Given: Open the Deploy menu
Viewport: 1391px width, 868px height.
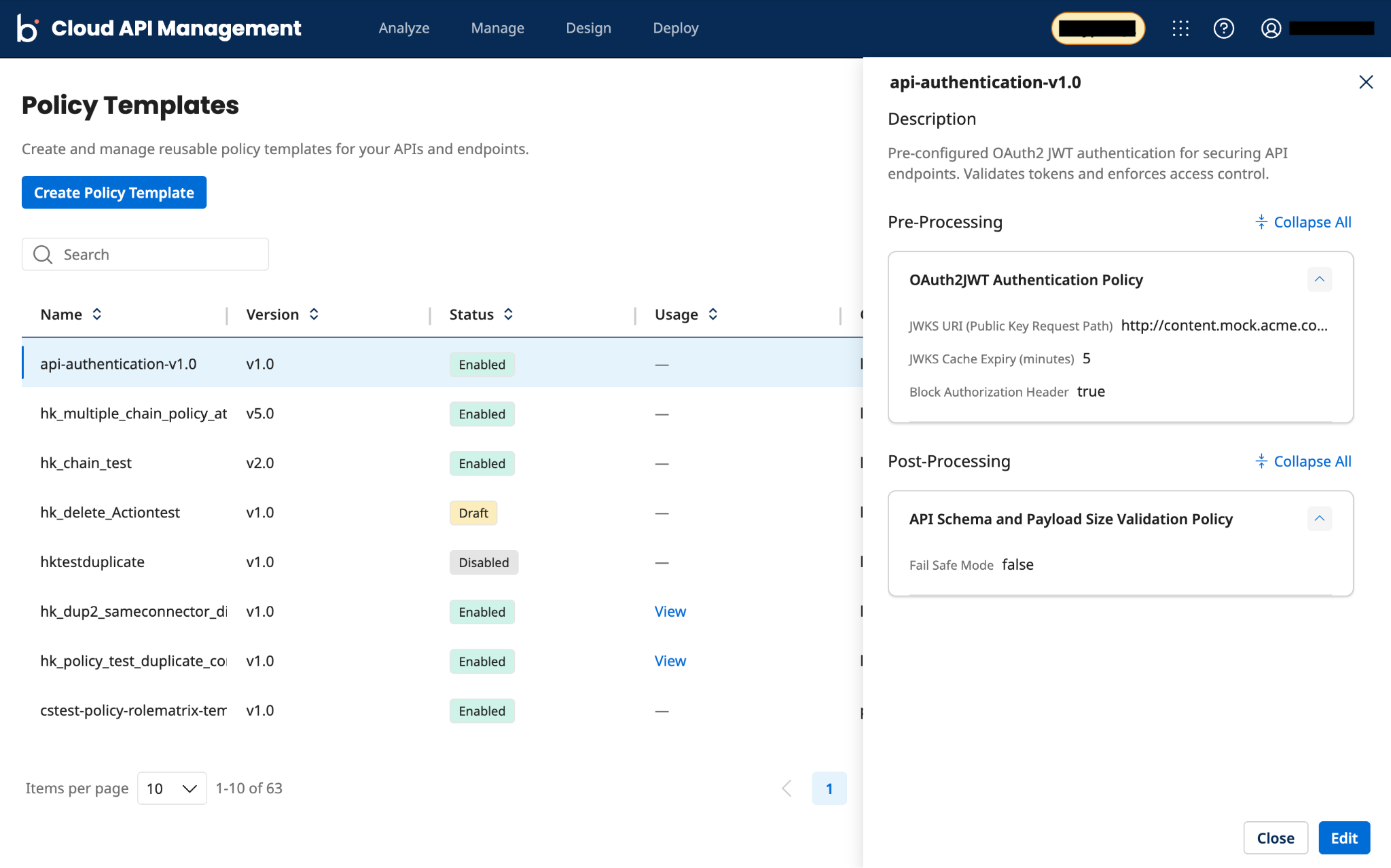Looking at the screenshot, I should tap(676, 28).
